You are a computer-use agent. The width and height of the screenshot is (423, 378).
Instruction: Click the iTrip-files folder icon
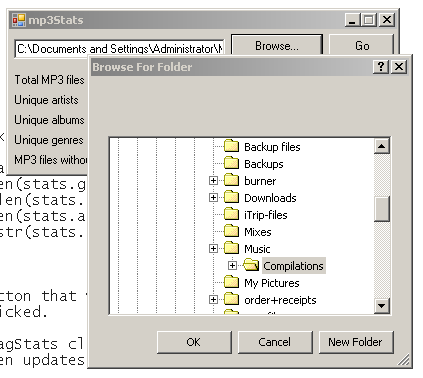(x=231, y=214)
